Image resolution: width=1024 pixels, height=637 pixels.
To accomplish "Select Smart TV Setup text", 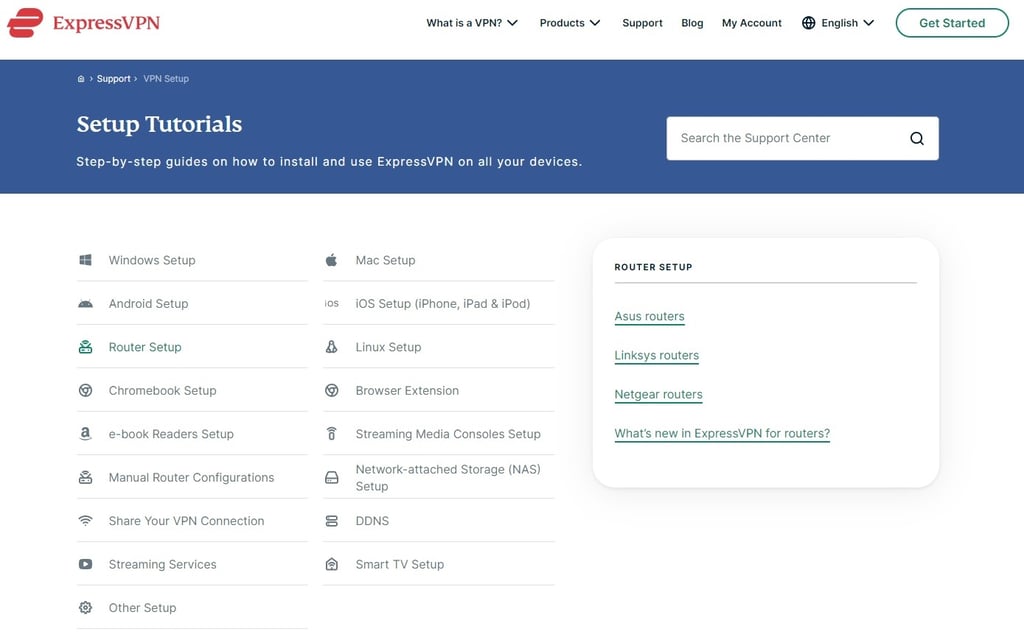I will point(400,564).
